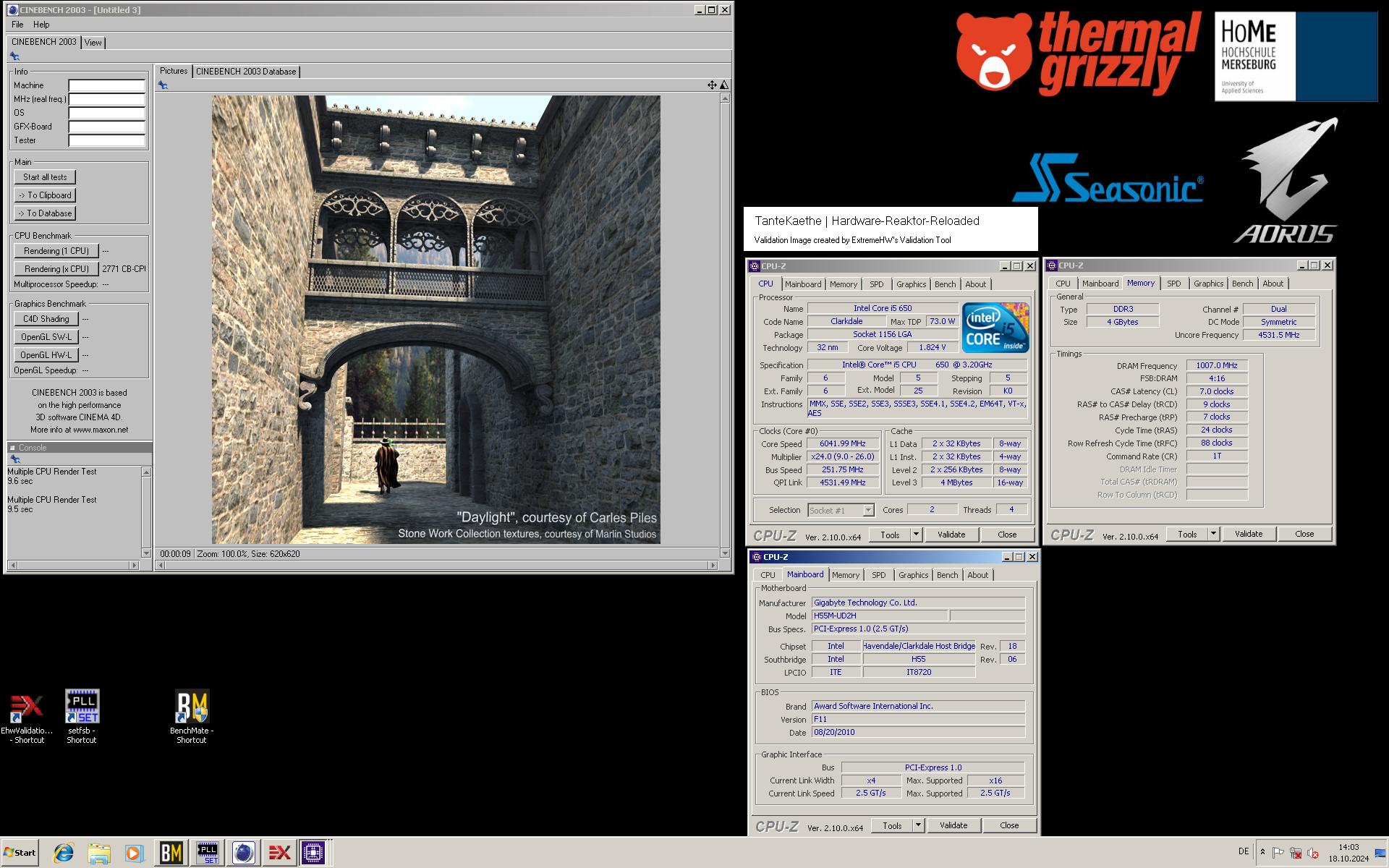Open the EhwValidation shortcut on desktop
This screenshot has height=868, width=1389.
coord(27,715)
